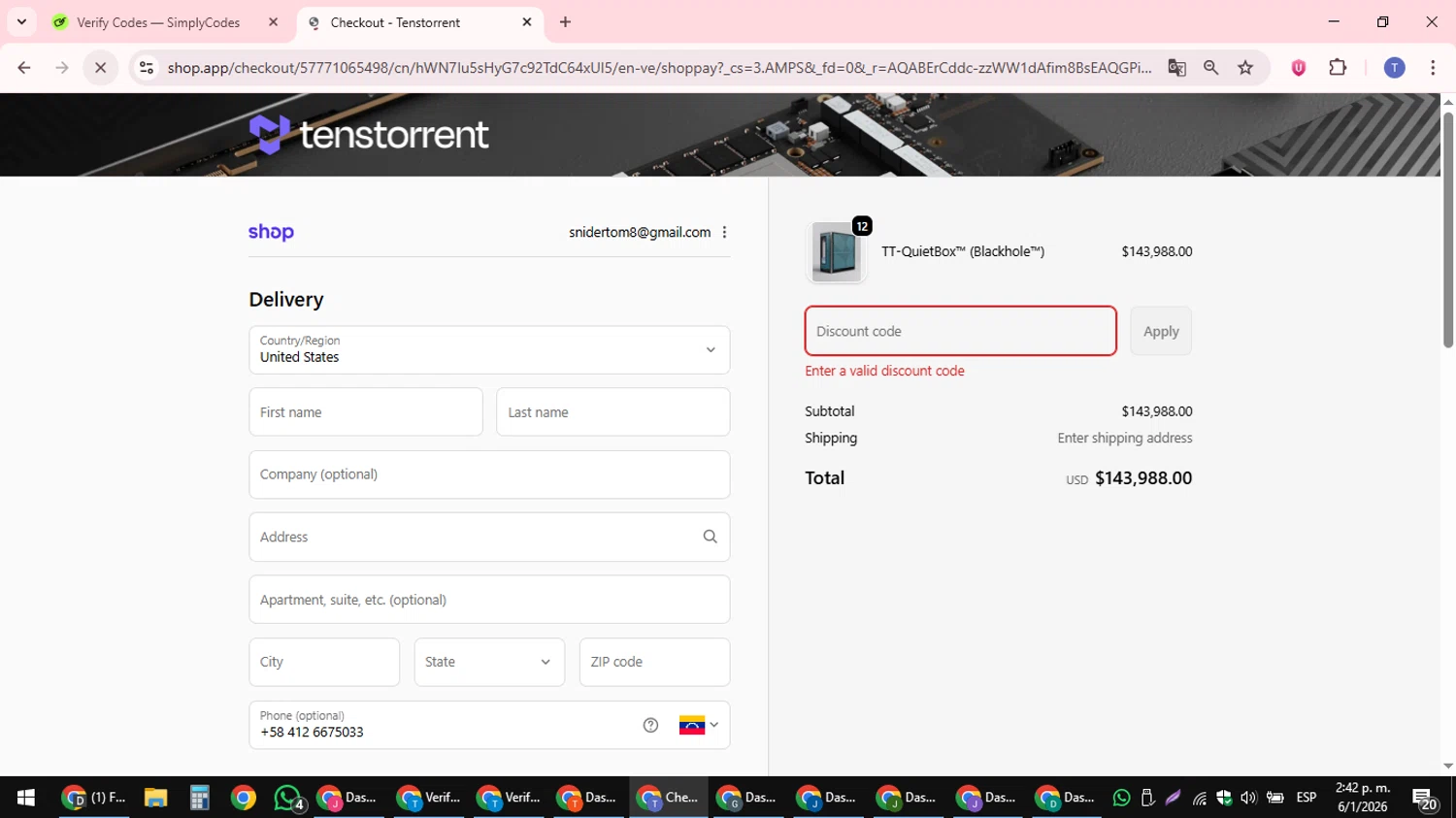This screenshot has width=1456, height=818.
Task: Expand the Country/Region dropdown
Action: 489,349
